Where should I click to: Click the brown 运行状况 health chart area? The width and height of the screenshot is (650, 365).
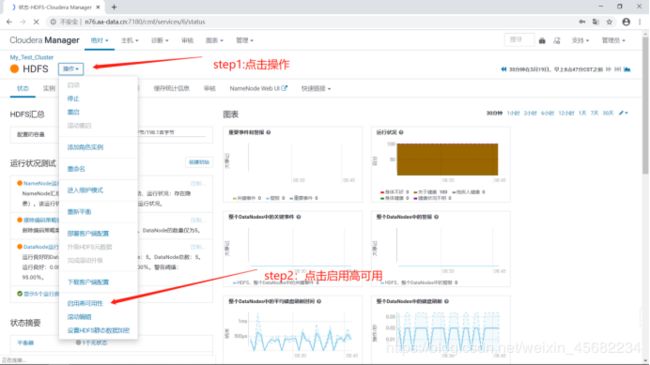(x=447, y=159)
